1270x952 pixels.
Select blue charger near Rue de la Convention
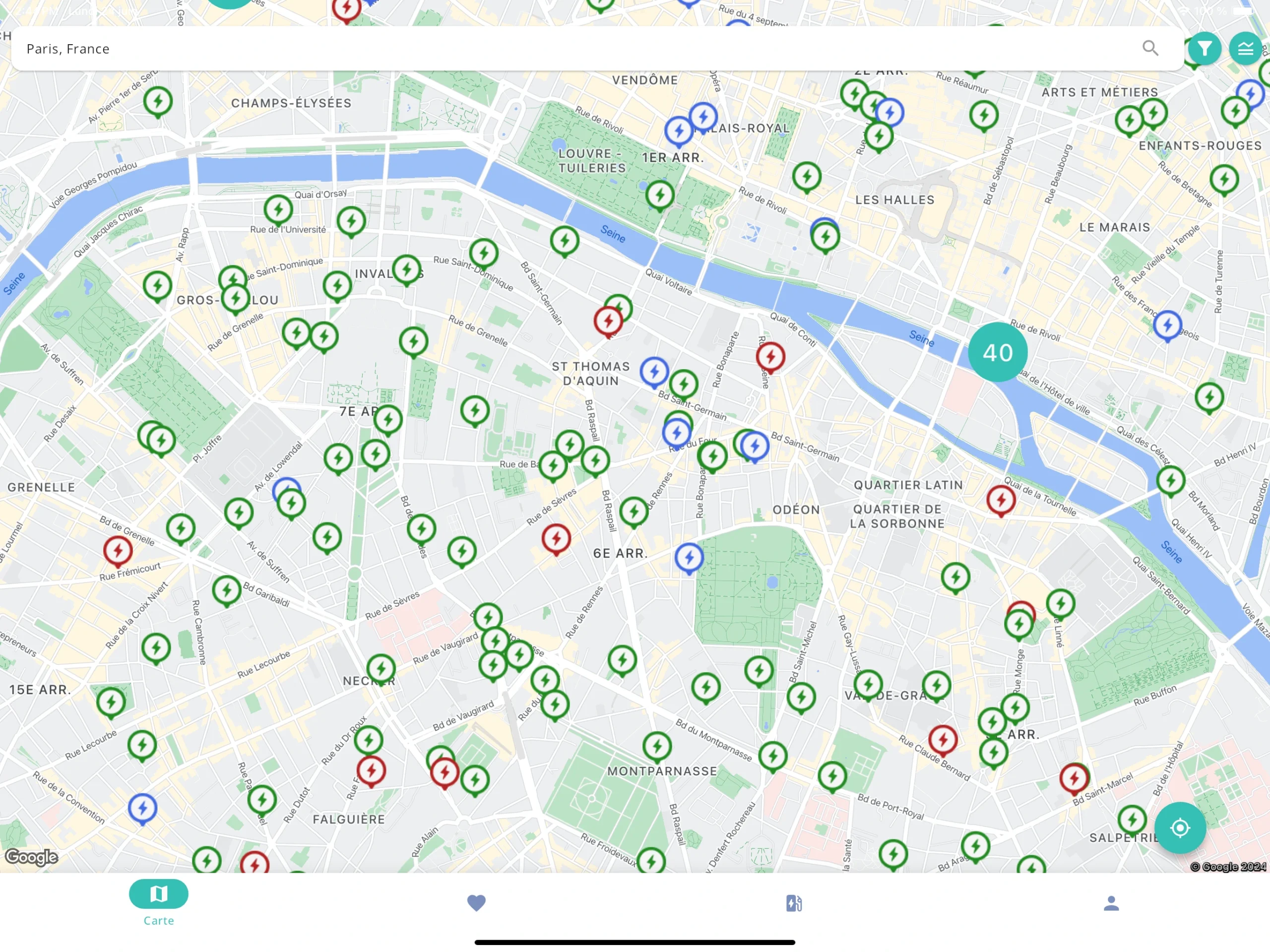coord(142,809)
